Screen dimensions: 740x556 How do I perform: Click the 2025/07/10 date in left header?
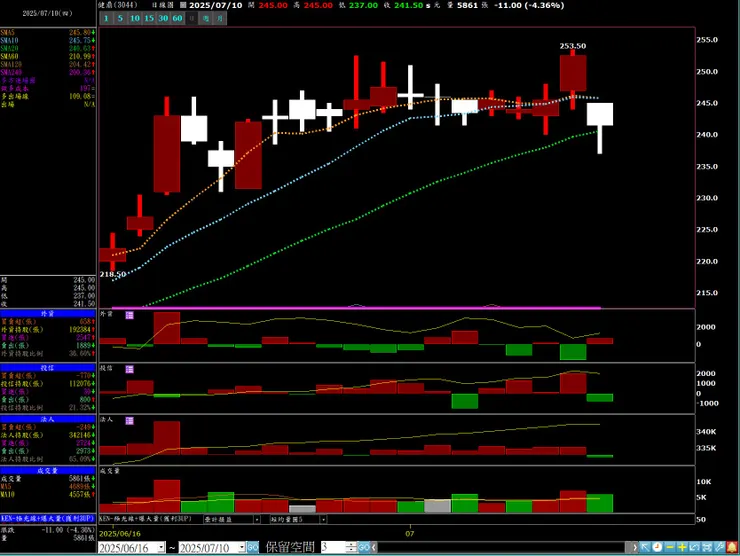click(48, 13)
